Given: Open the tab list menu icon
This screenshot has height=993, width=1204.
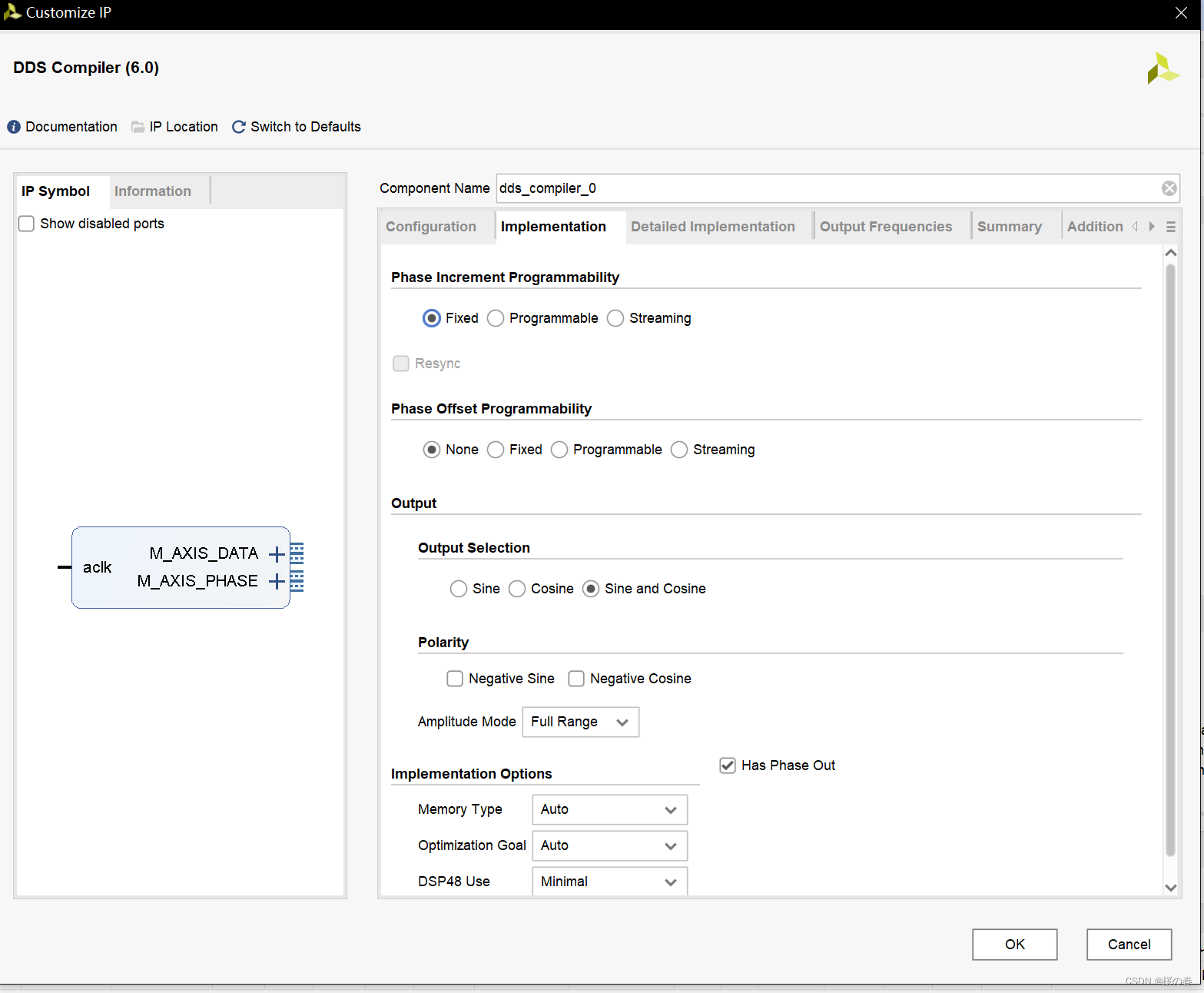Looking at the screenshot, I should (x=1170, y=227).
